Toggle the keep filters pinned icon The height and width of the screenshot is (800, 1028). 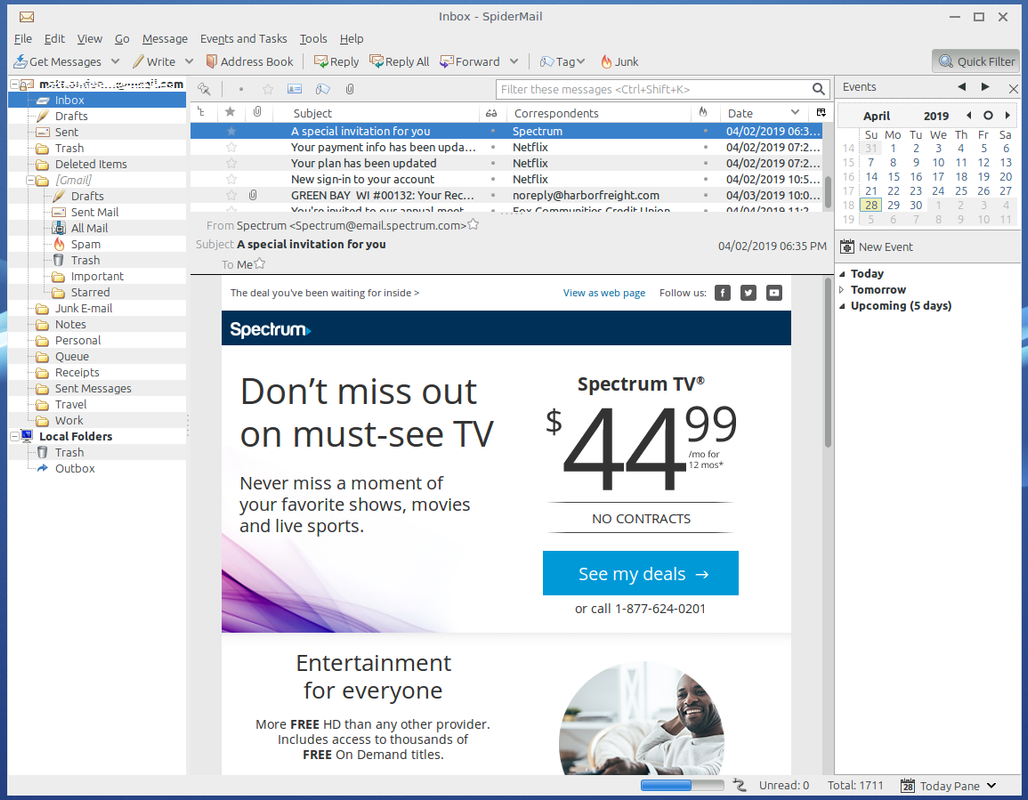click(204, 89)
